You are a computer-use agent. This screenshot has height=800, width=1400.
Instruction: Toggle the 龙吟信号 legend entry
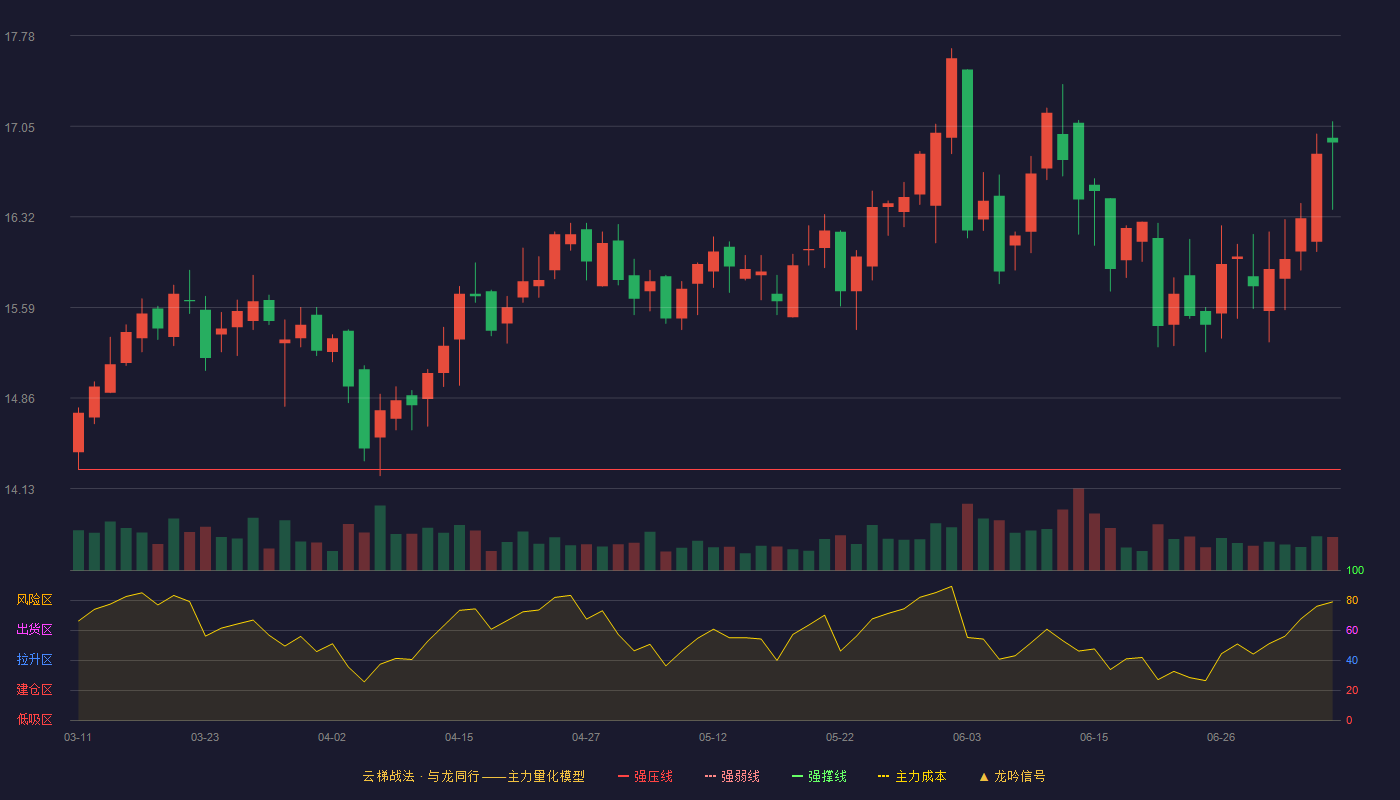[1011, 776]
